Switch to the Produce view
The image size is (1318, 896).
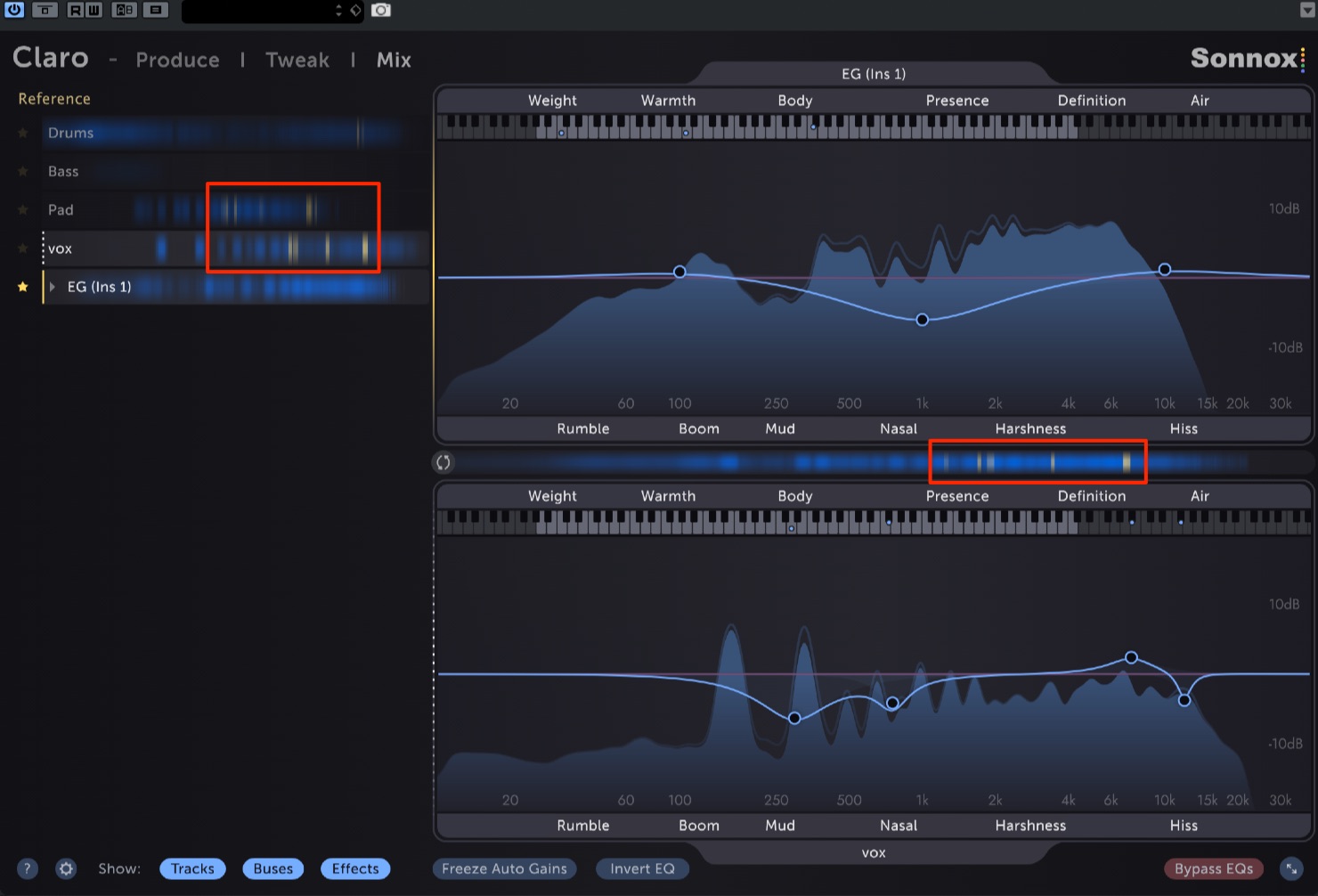click(x=177, y=60)
